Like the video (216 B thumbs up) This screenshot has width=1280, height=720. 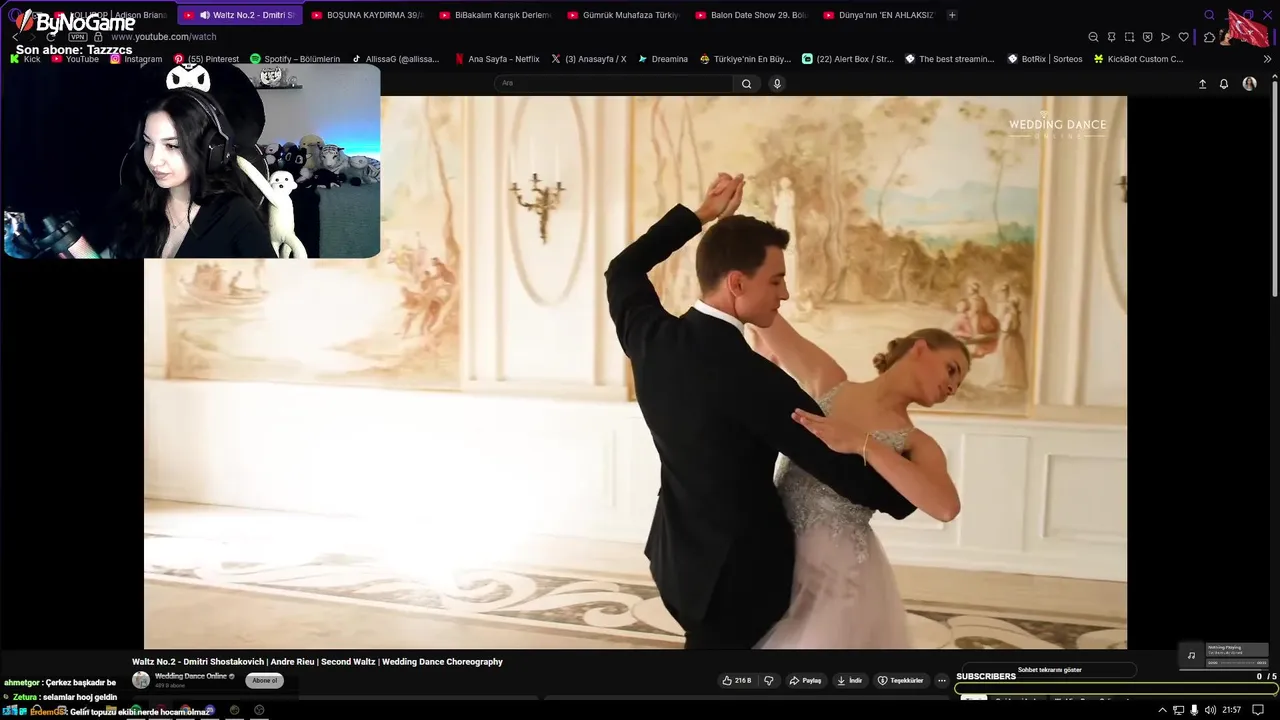[737, 681]
